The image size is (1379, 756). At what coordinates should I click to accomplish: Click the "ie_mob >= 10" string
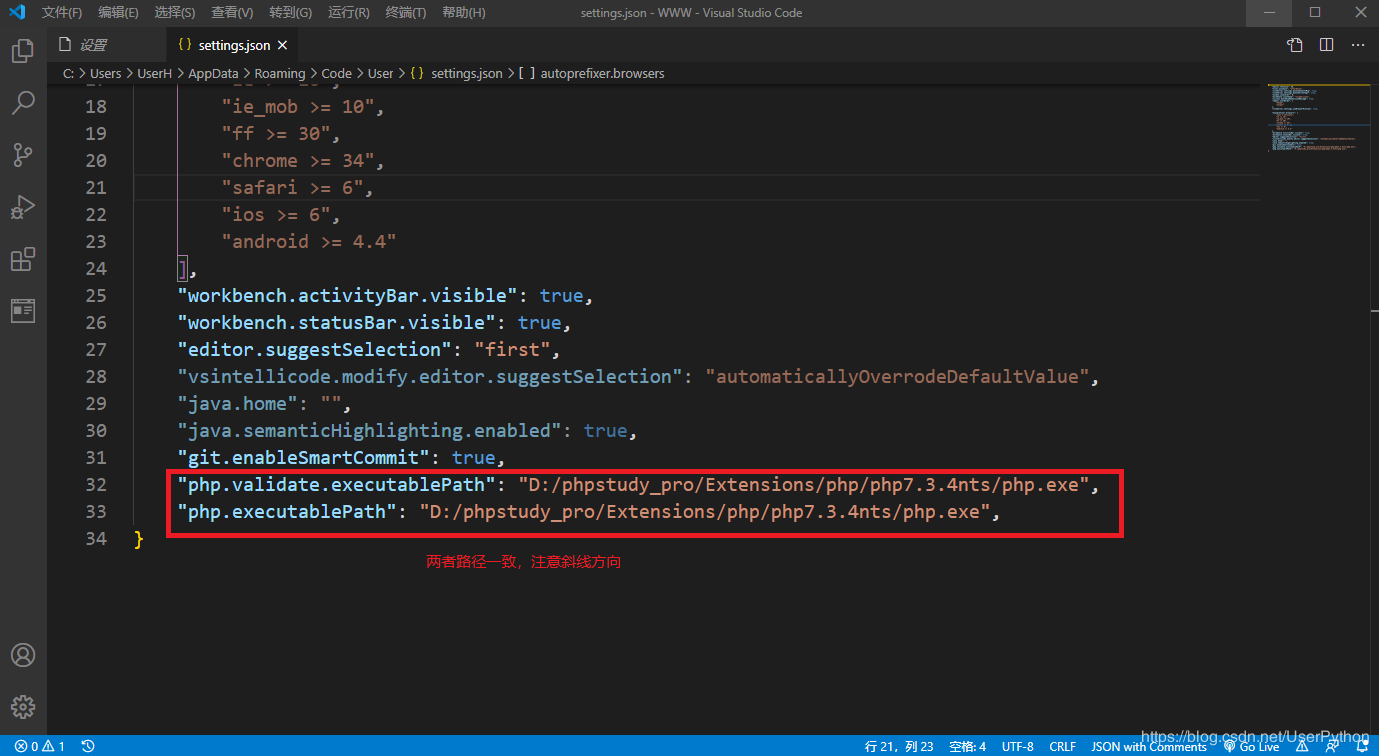pyautogui.click(x=298, y=106)
